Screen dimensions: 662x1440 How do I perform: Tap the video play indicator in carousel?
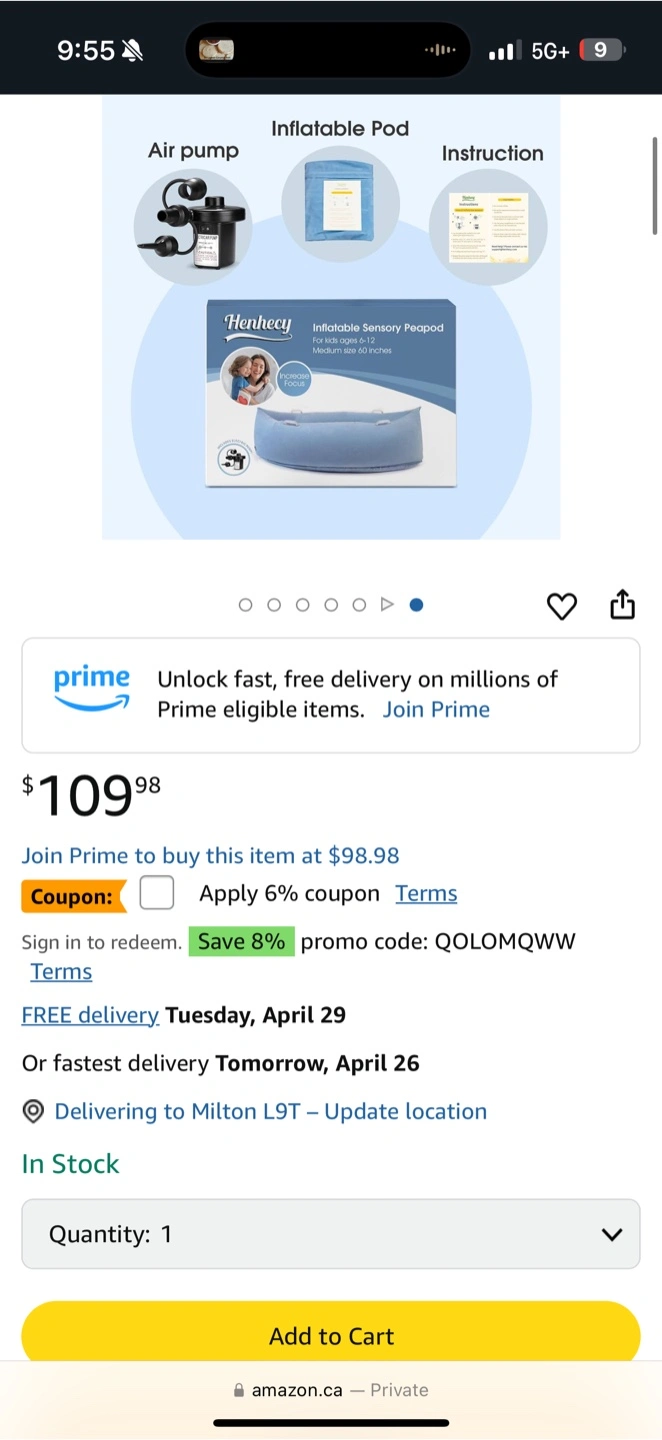coord(387,605)
